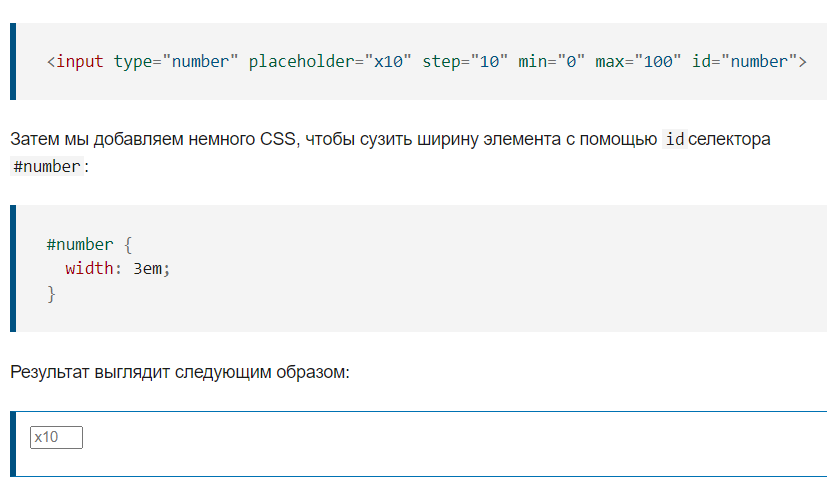This screenshot has height=486, width=827.
Task: Click the red 'input' tag name in HTML code
Action: [80, 62]
